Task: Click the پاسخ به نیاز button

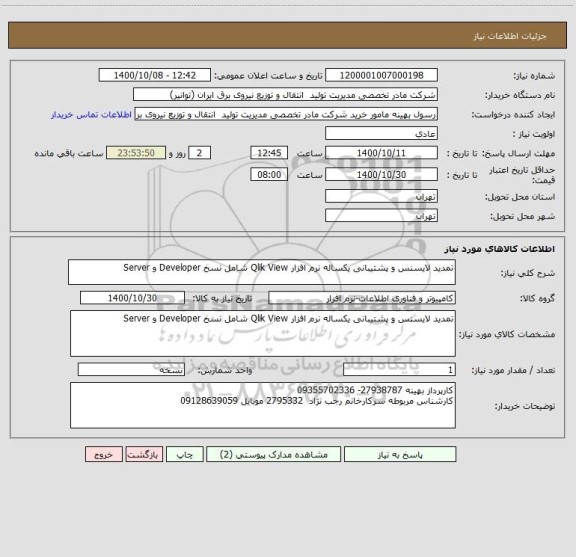Action: point(400,454)
